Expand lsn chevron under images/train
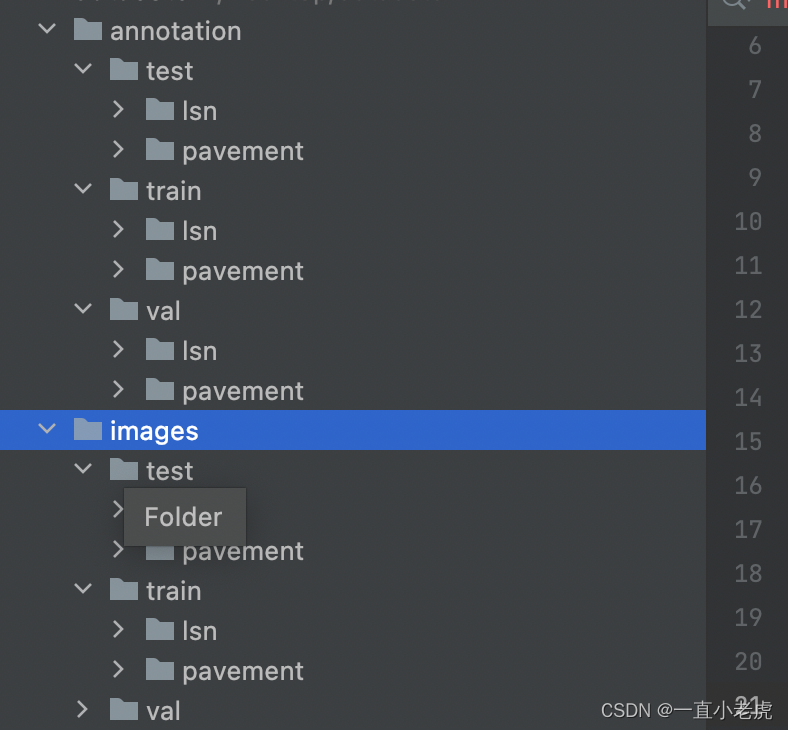 click(x=118, y=630)
